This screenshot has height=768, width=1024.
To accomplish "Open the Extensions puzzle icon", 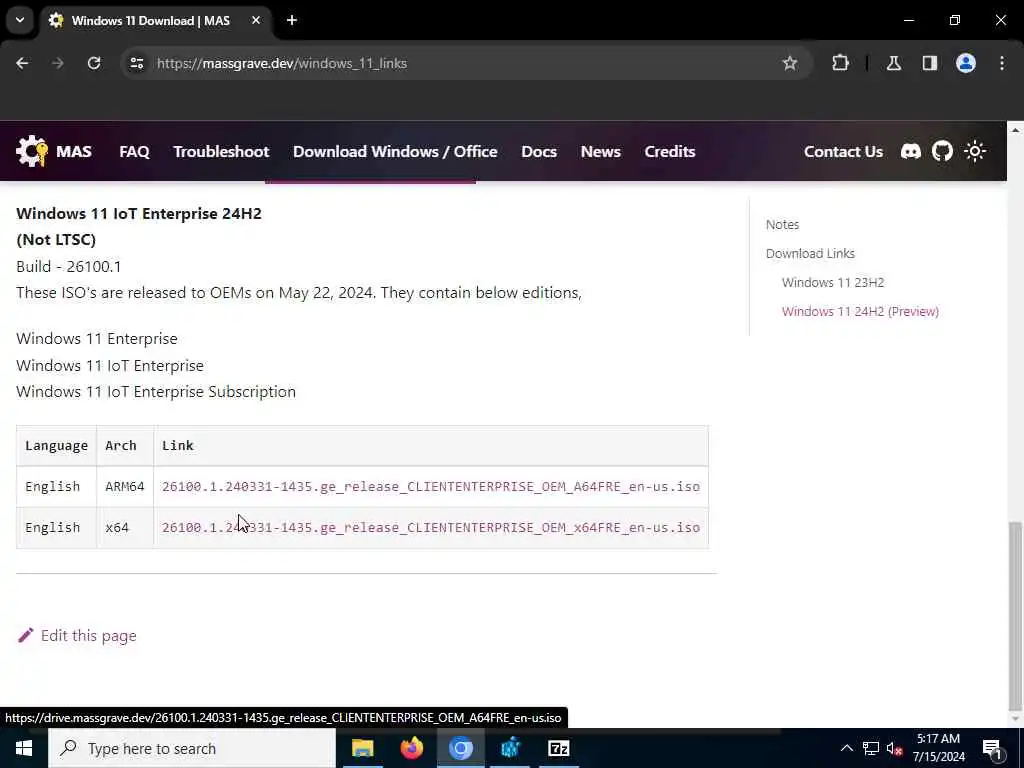I will 840,63.
